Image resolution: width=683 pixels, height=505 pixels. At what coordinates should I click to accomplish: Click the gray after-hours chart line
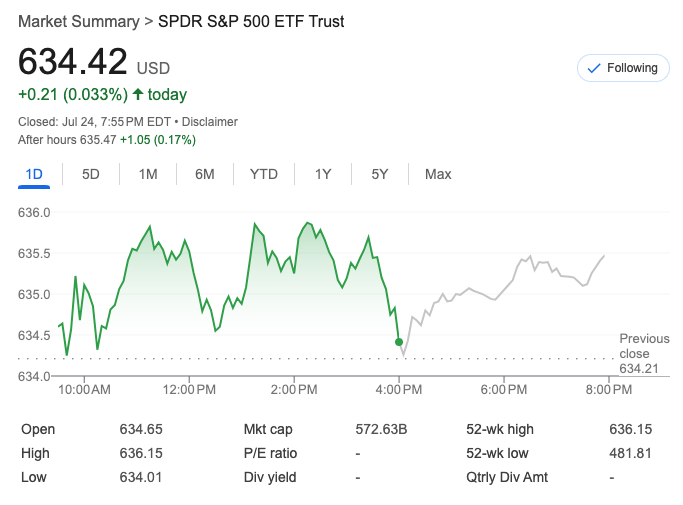(x=500, y=293)
